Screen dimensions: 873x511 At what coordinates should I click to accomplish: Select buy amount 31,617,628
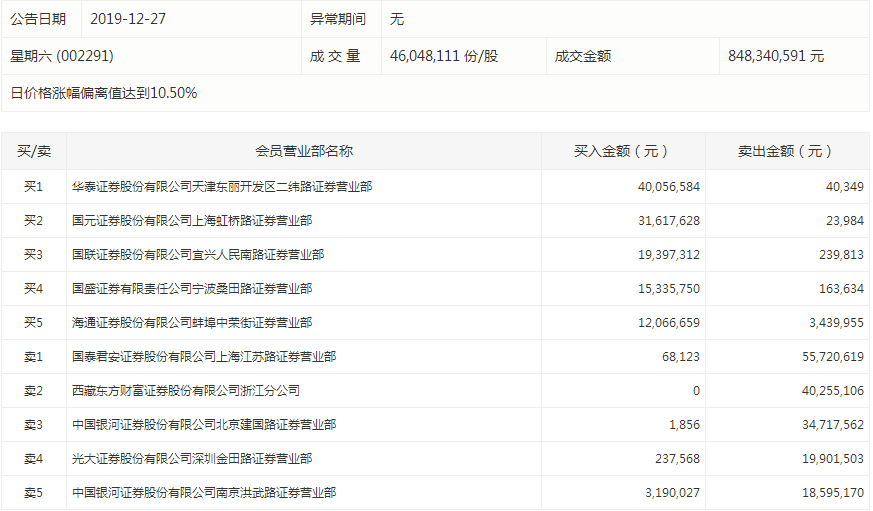(x=669, y=220)
